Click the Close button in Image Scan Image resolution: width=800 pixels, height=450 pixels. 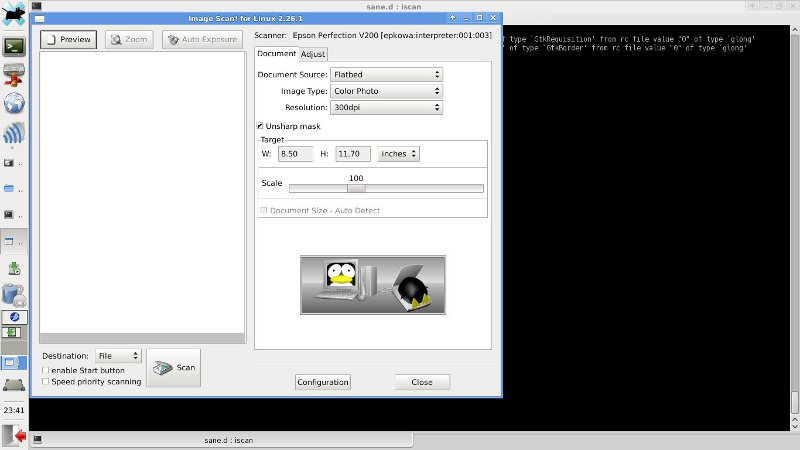(422, 382)
